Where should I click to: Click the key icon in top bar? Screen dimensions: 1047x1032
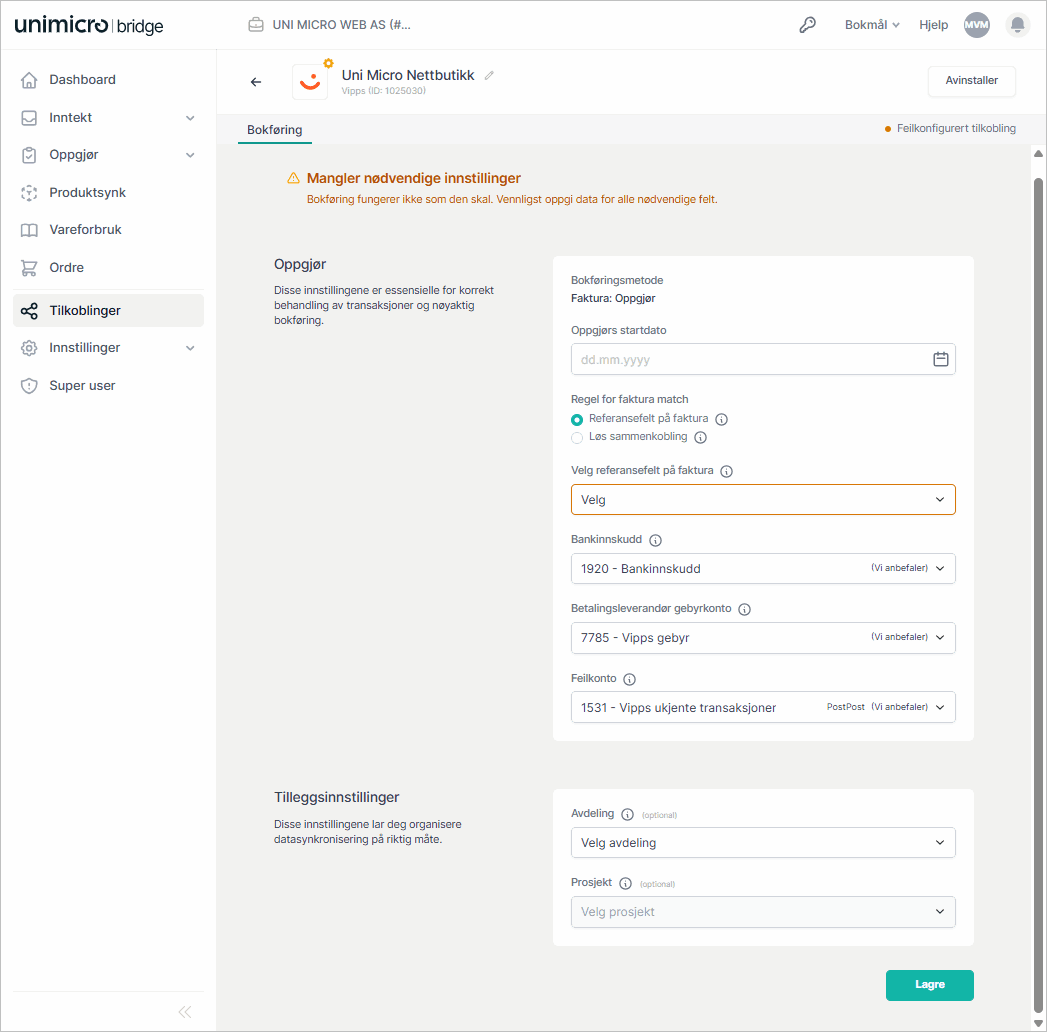tap(807, 25)
